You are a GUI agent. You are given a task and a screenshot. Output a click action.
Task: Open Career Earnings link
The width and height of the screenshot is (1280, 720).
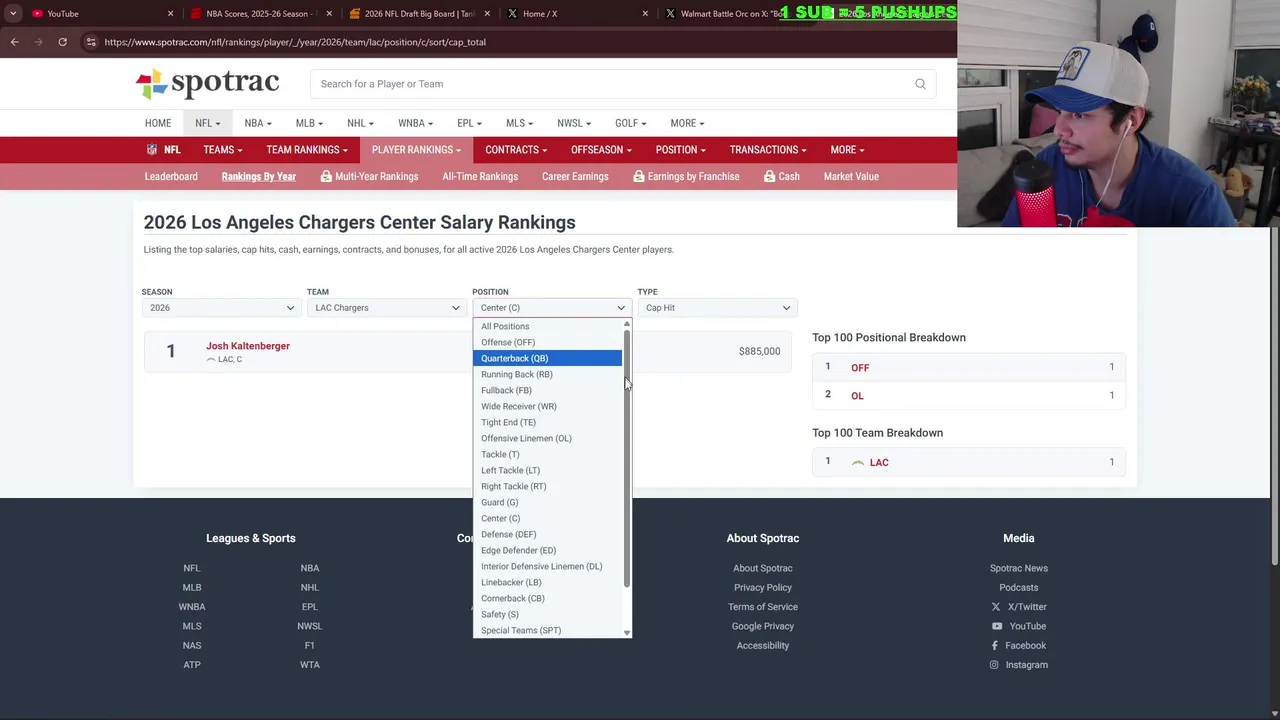click(x=575, y=176)
